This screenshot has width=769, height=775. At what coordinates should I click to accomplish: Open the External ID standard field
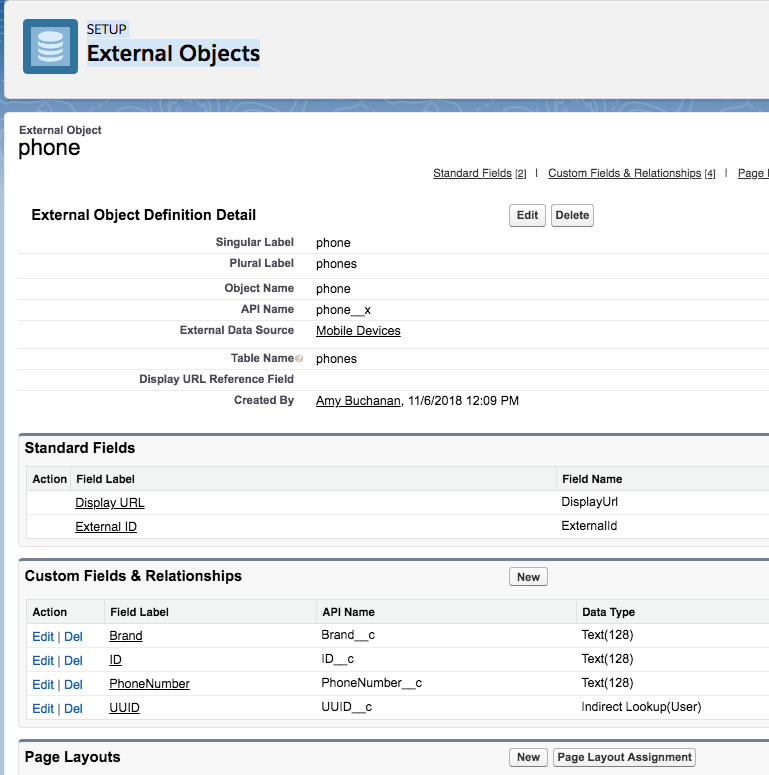coord(106,527)
